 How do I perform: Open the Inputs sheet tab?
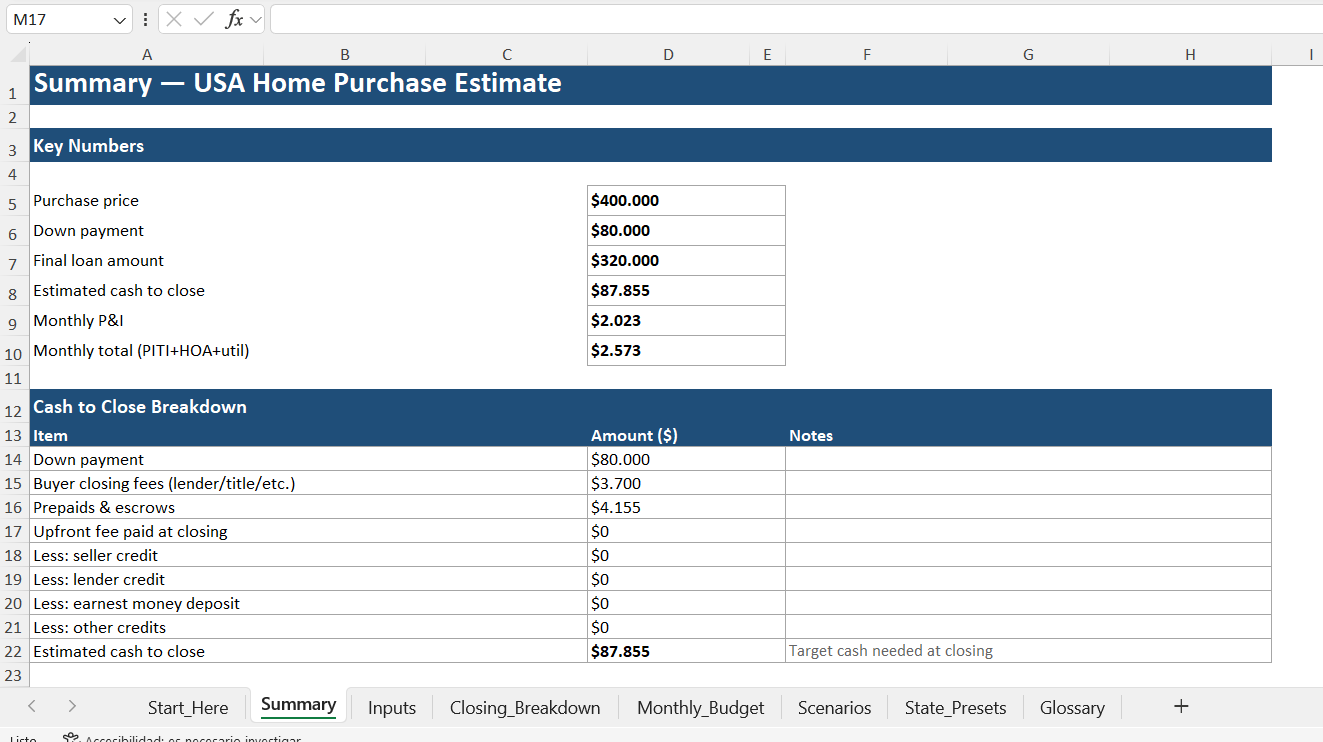pos(392,708)
